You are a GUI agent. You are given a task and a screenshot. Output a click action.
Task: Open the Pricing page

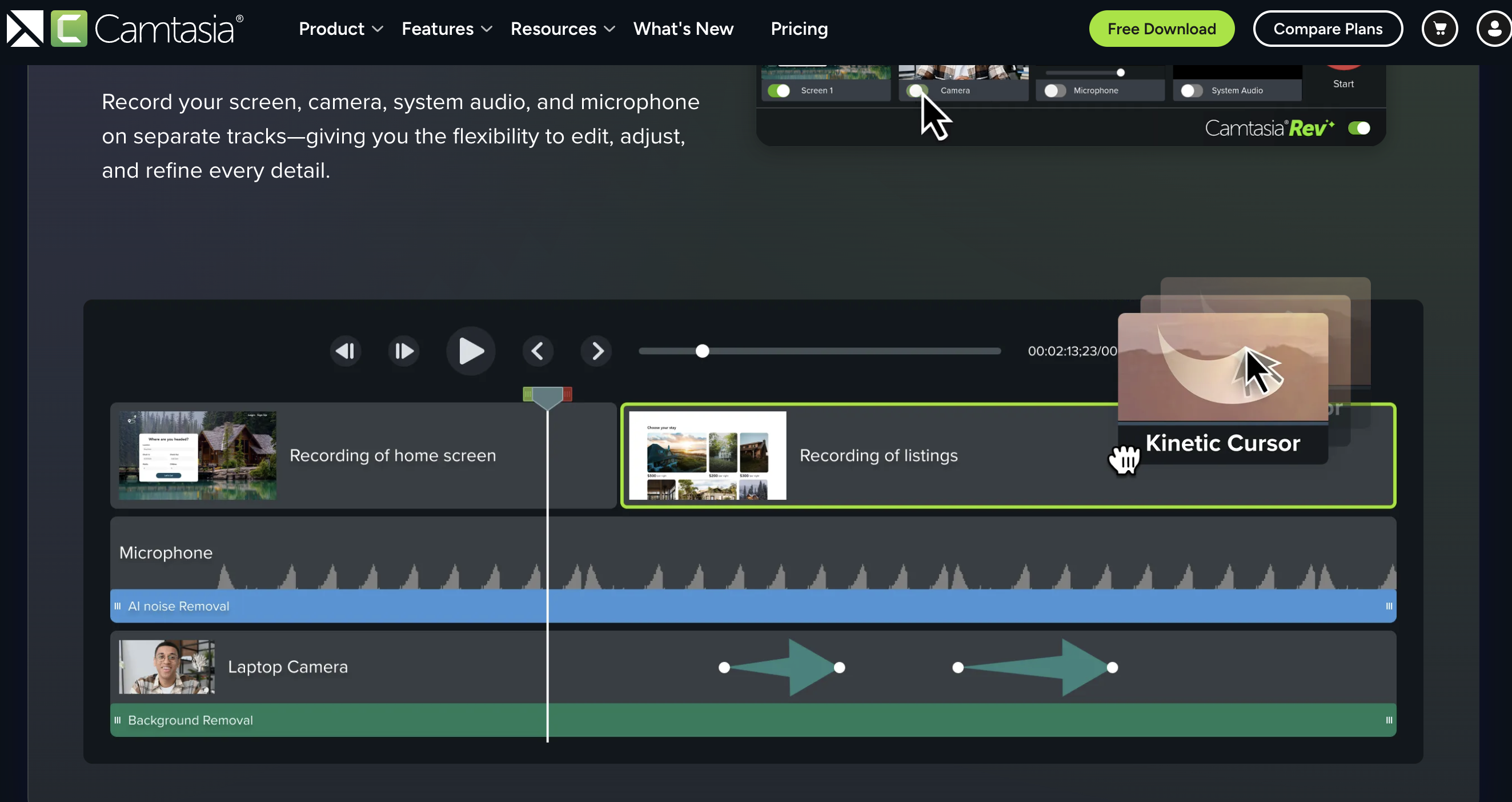(799, 28)
